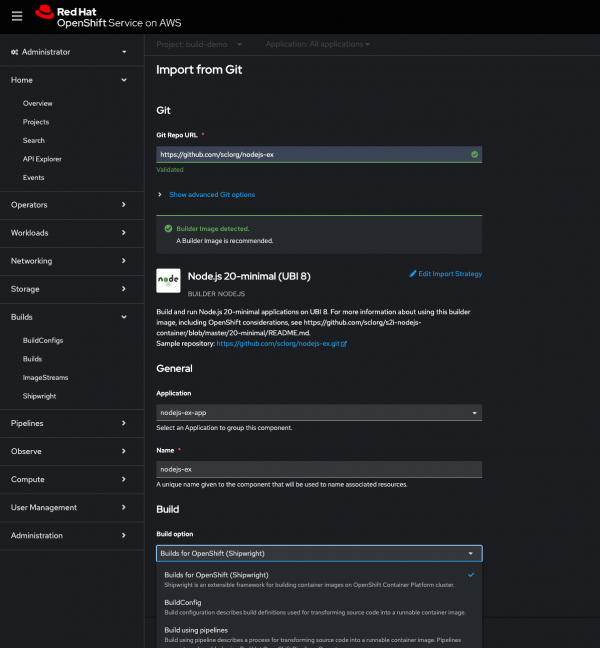This screenshot has height=648, width=600.
Task: Click the Node.js builder image icon
Action: pos(168,281)
